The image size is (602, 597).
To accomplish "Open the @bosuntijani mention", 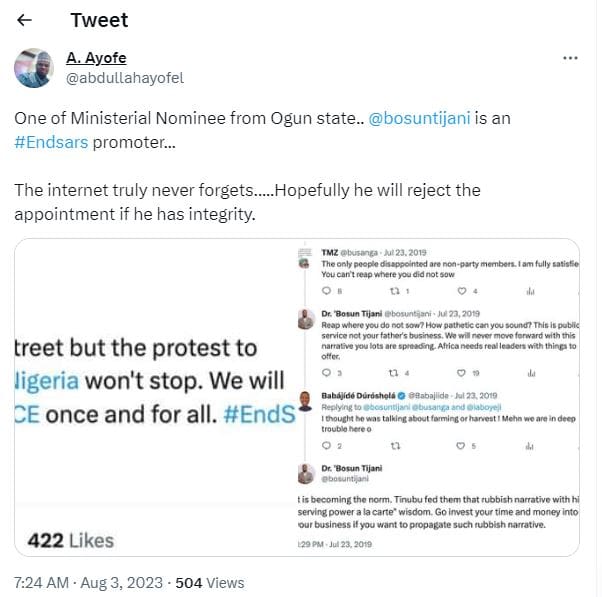I will coord(419,118).
